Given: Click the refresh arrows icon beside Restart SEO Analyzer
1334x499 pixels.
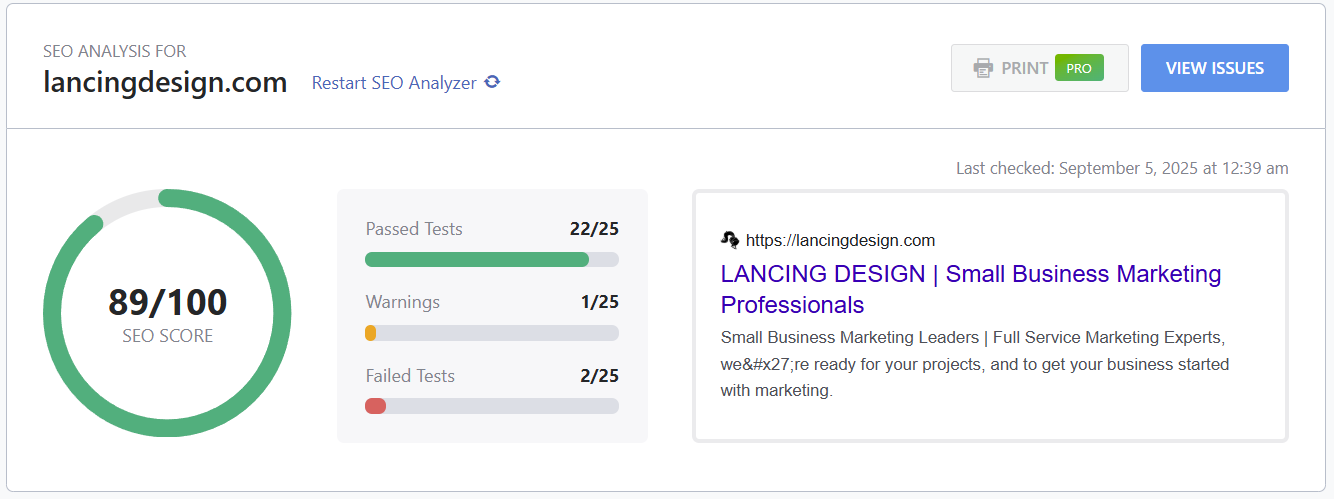Looking at the screenshot, I should (492, 83).
